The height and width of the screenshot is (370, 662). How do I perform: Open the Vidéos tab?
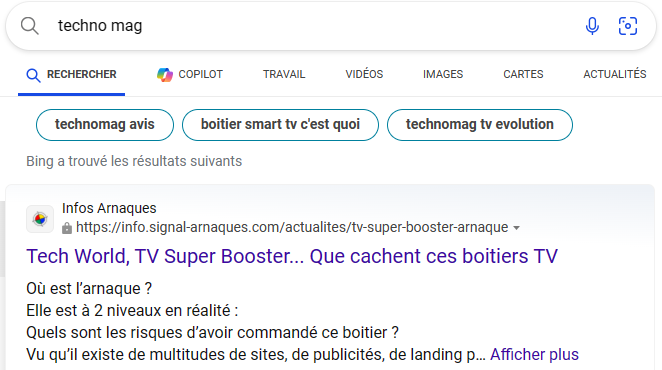(364, 74)
